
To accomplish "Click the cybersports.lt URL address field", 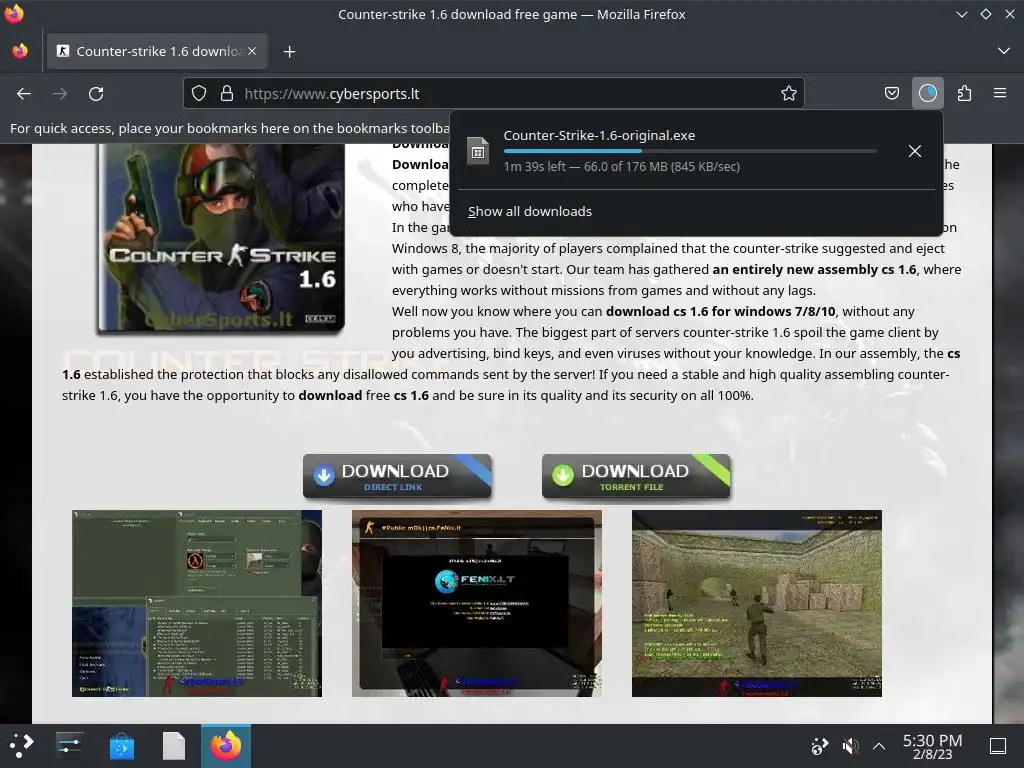I will click(494, 93).
